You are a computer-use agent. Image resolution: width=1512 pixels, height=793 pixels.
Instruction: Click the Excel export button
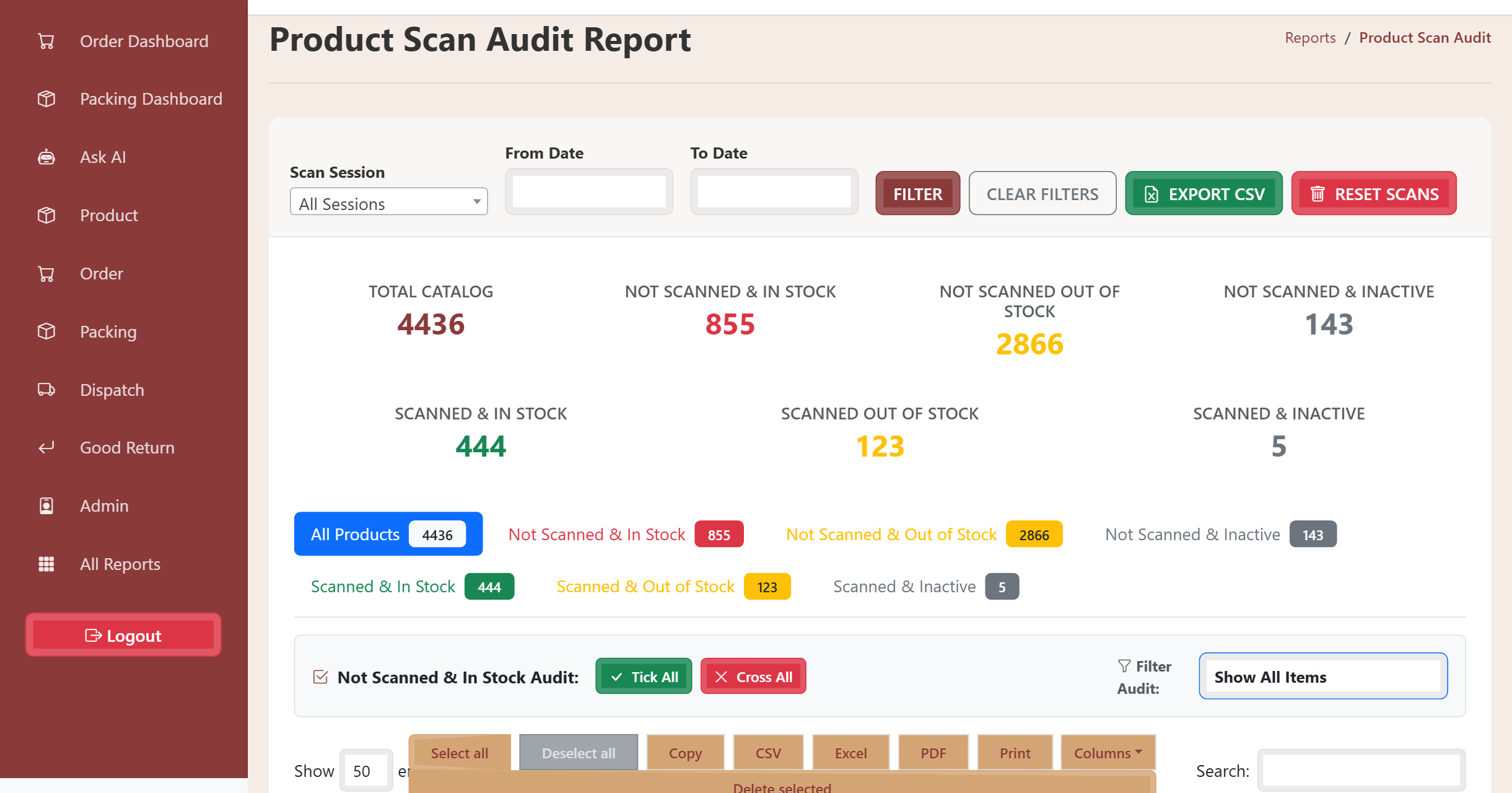coord(850,753)
